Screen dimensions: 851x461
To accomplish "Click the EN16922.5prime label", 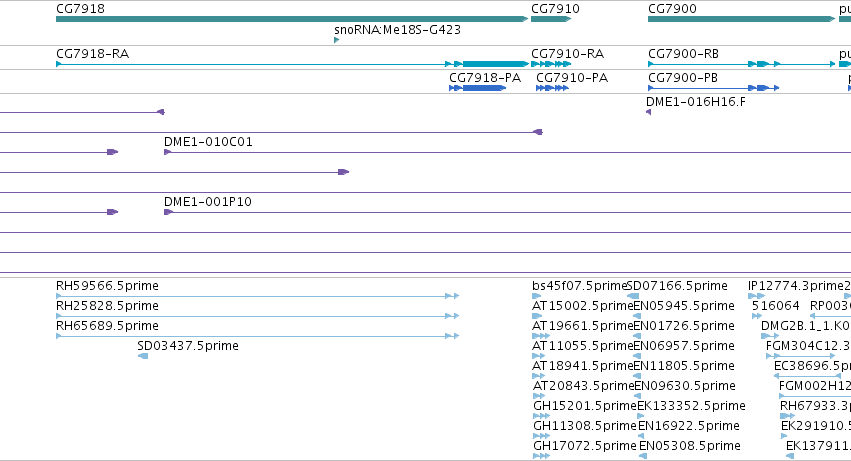I will [x=689, y=426].
